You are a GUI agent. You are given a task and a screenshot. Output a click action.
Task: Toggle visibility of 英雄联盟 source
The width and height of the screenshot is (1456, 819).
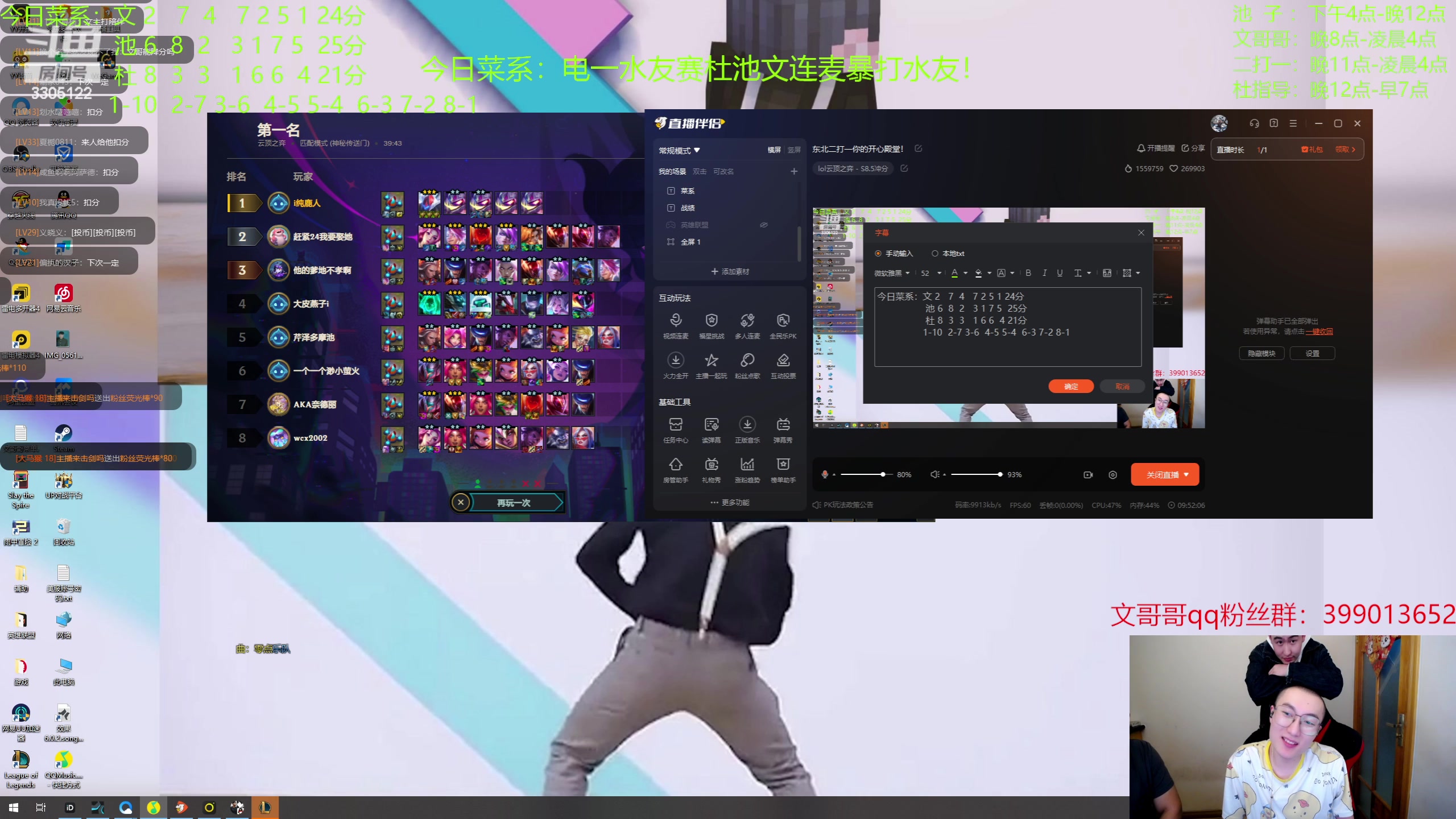point(764,225)
